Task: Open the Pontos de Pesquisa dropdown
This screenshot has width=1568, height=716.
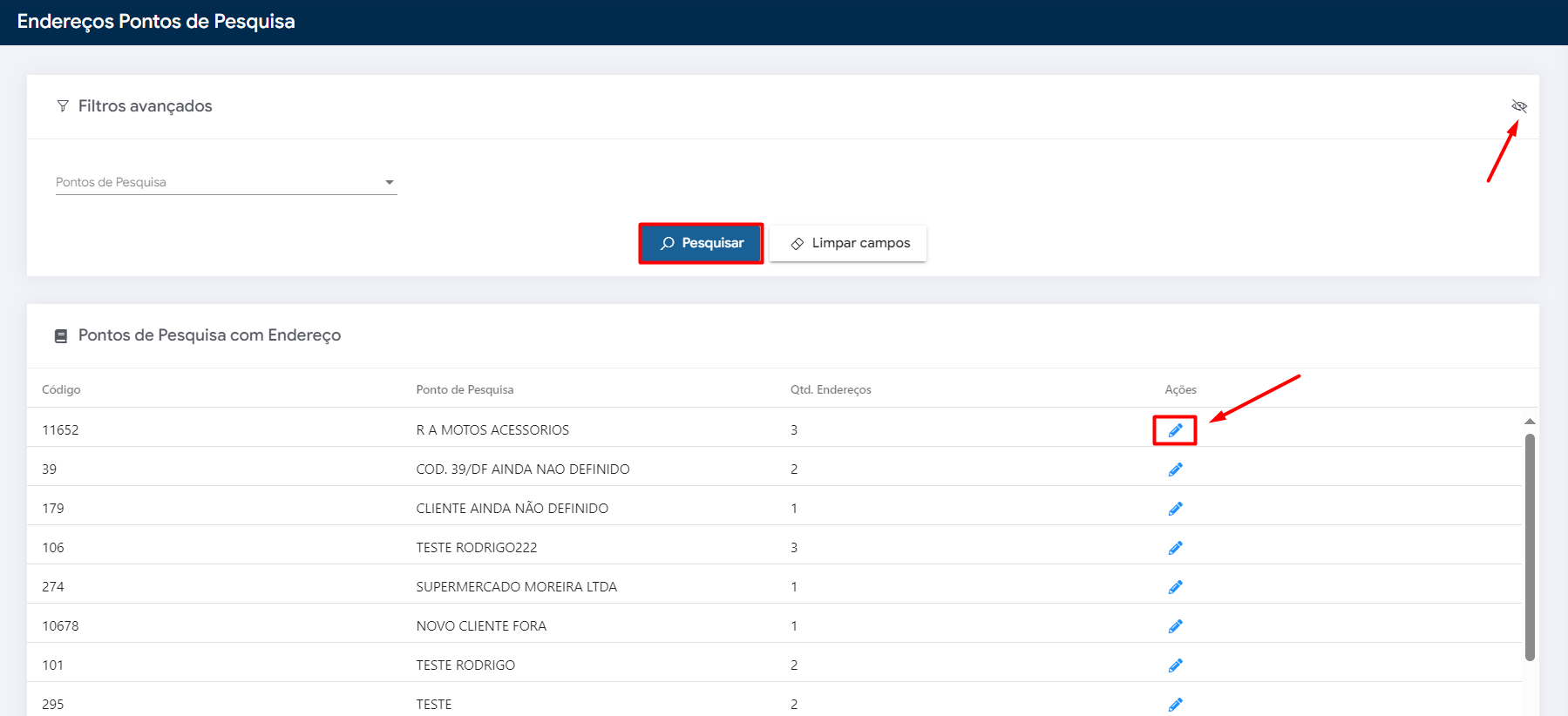Action: 226,182
